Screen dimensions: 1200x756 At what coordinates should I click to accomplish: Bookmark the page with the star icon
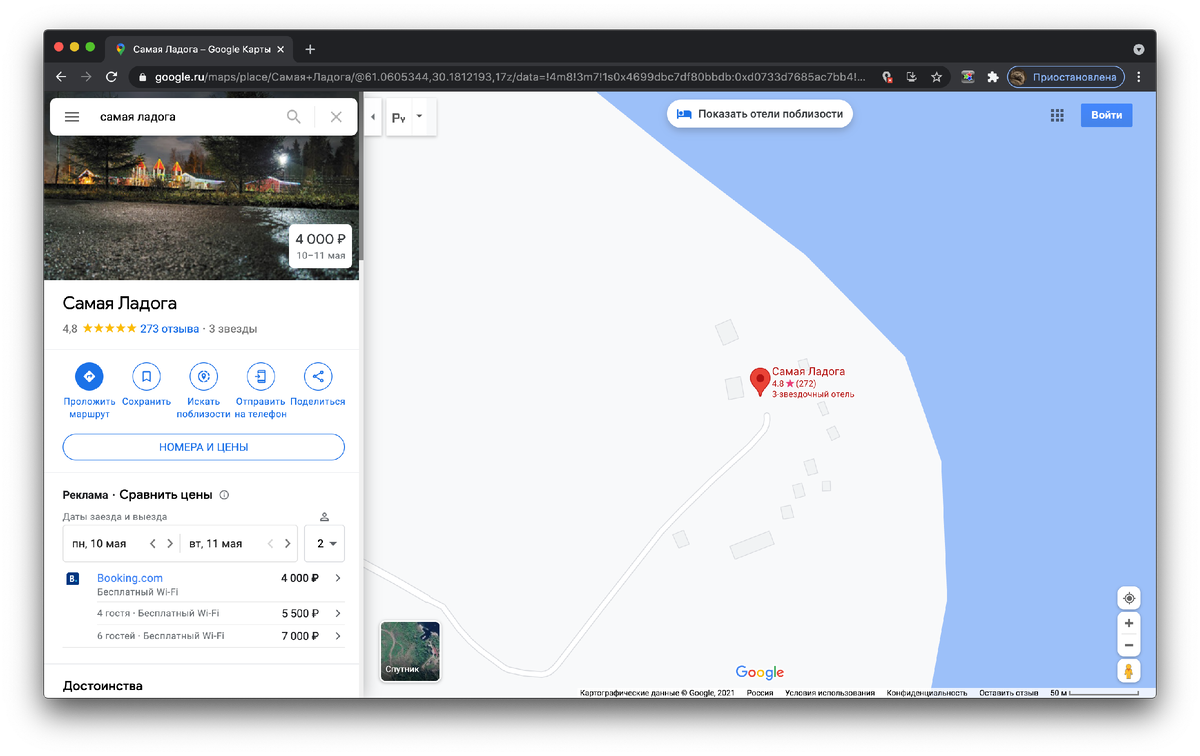(x=937, y=77)
